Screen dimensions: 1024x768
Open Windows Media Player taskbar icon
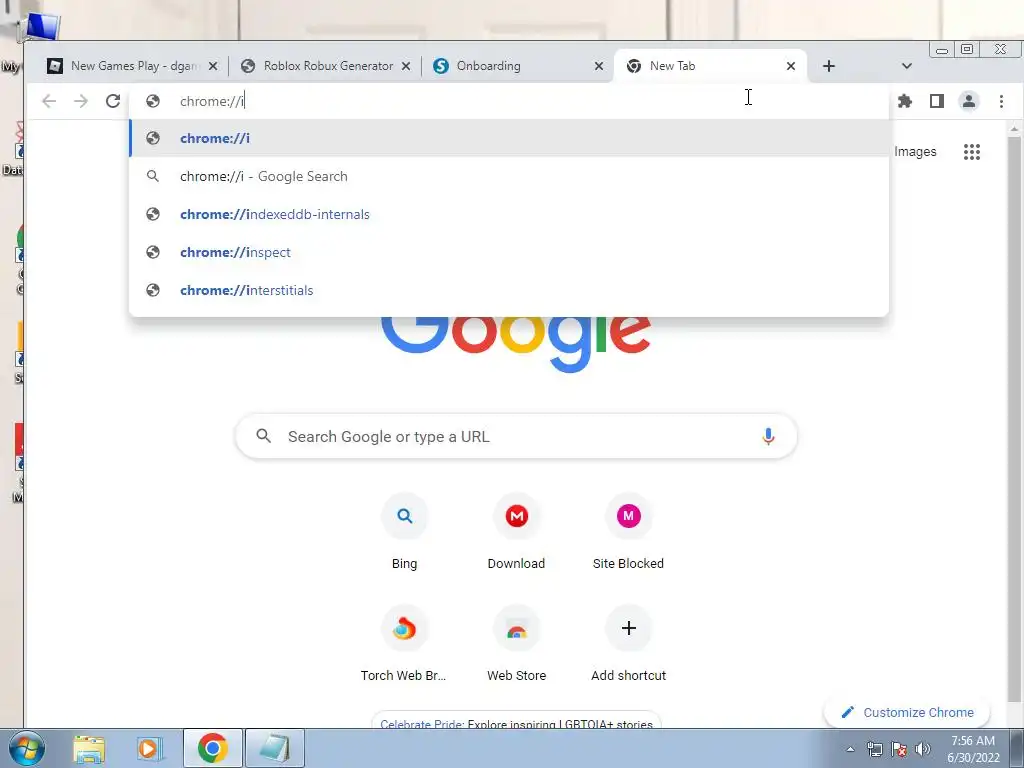[x=150, y=748]
